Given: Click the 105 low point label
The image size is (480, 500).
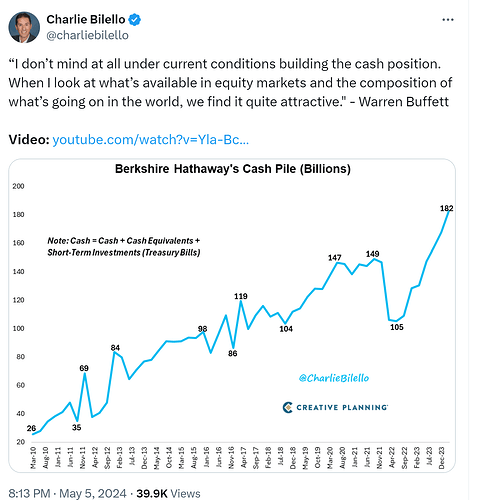Looking at the screenshot, I should tap(397, 327).
